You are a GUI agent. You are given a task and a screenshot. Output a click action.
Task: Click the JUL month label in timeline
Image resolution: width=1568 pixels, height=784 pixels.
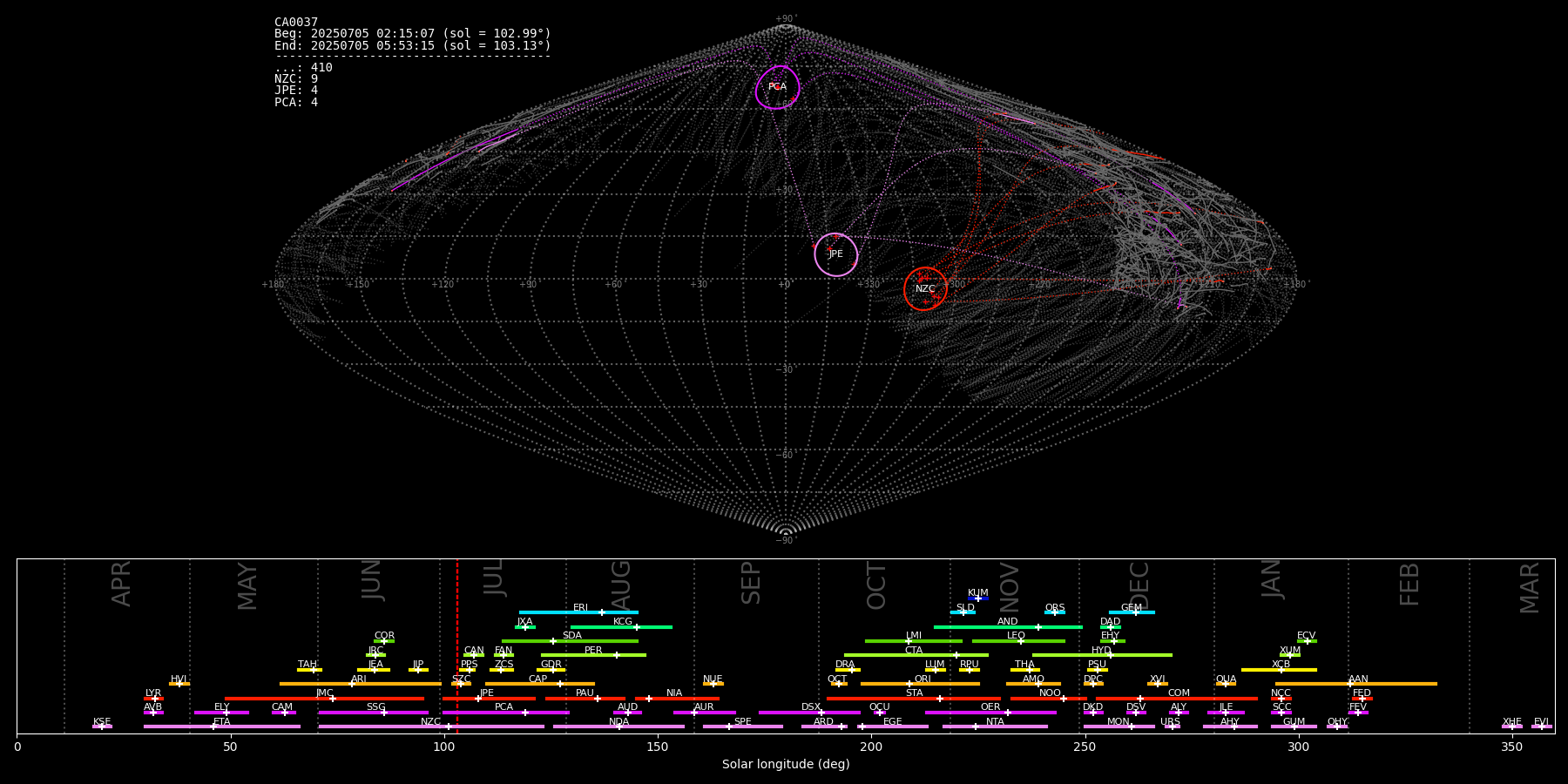coord(494,578)
